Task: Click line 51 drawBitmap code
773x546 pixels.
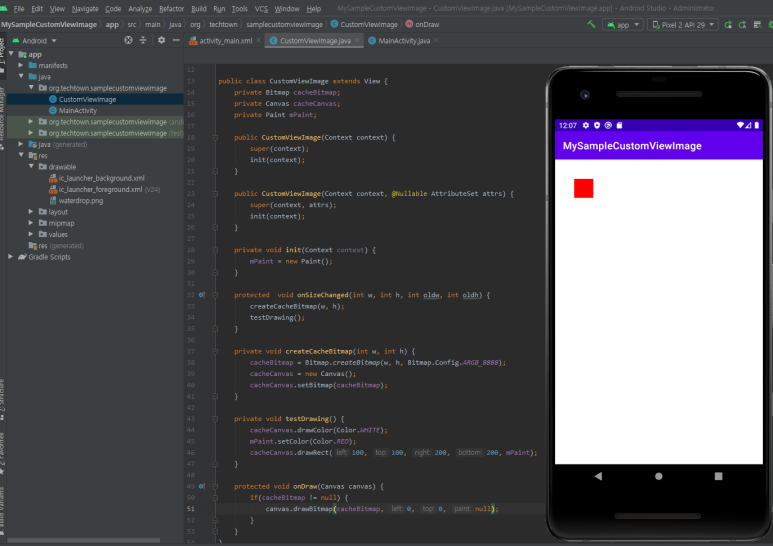Action: click(382, 509)
